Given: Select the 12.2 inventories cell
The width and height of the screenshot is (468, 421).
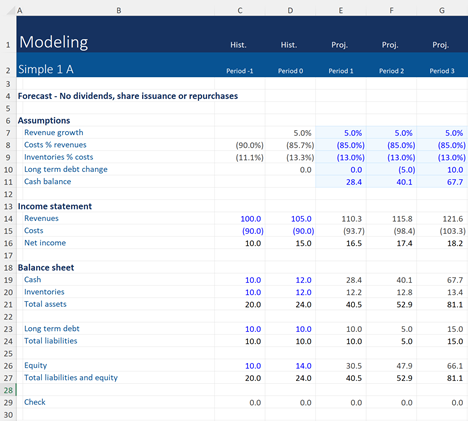Looking at the screenshot, I should coord(341,292).
